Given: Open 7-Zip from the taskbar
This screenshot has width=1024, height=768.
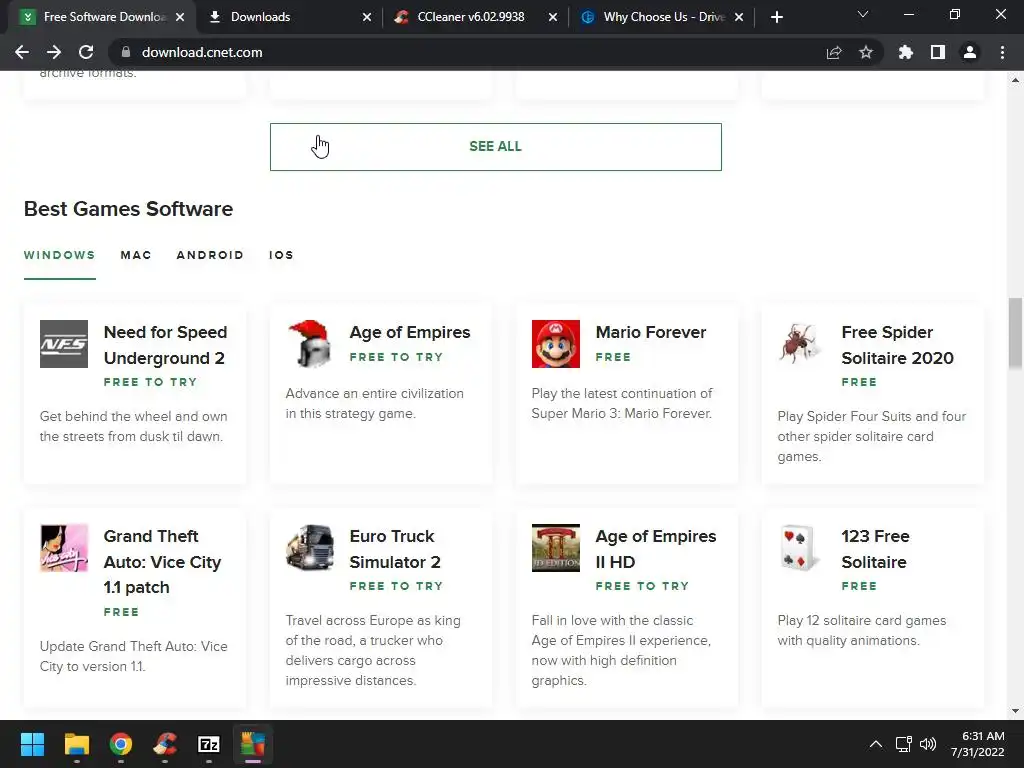Looking at the screenshot, I should [x=209, y=744].
